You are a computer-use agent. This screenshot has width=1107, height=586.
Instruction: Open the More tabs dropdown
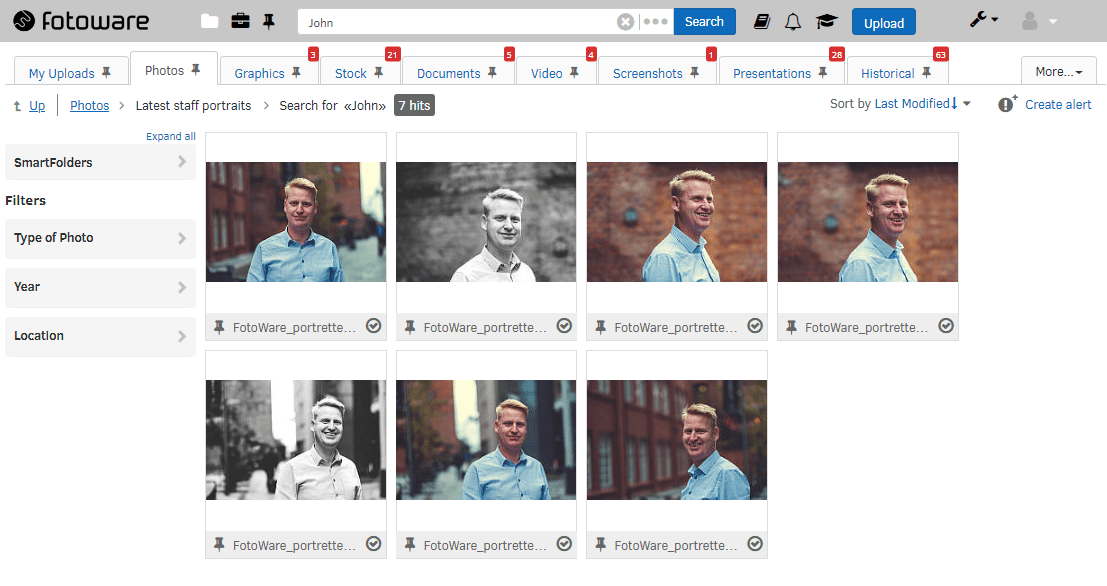tap(1059, 72)
